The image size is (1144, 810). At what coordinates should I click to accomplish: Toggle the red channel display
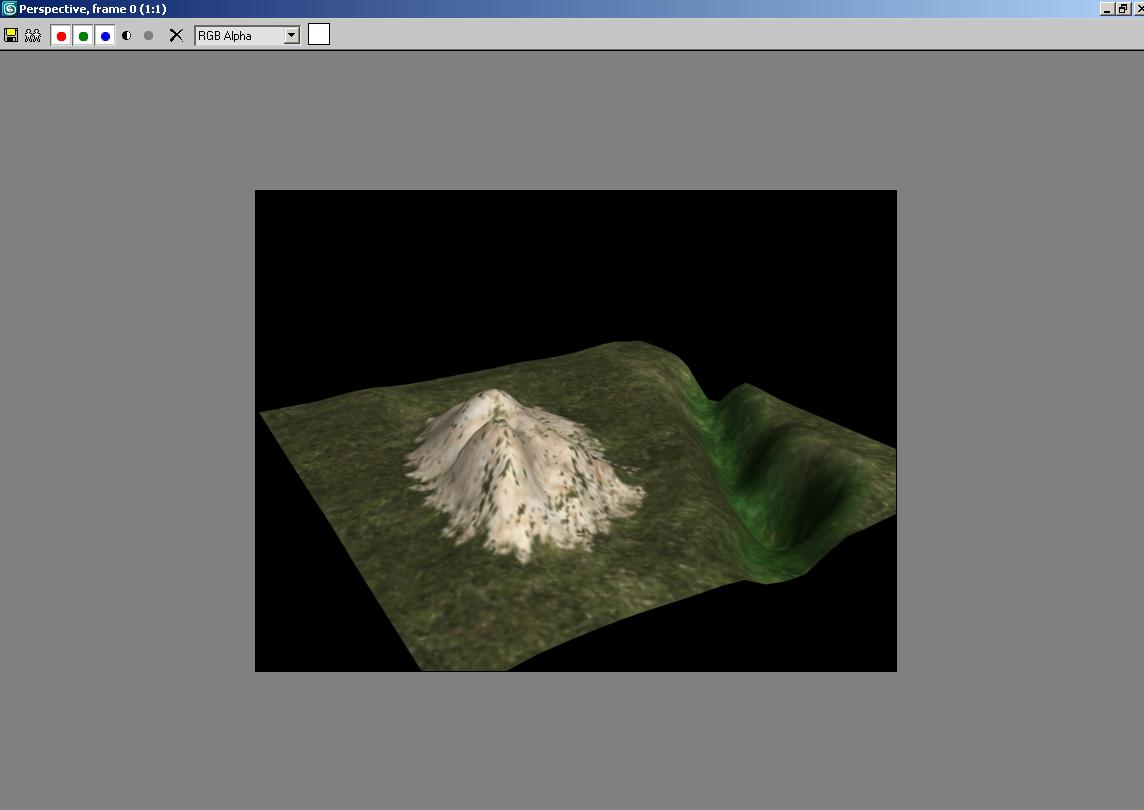click(x=61, y=36)
